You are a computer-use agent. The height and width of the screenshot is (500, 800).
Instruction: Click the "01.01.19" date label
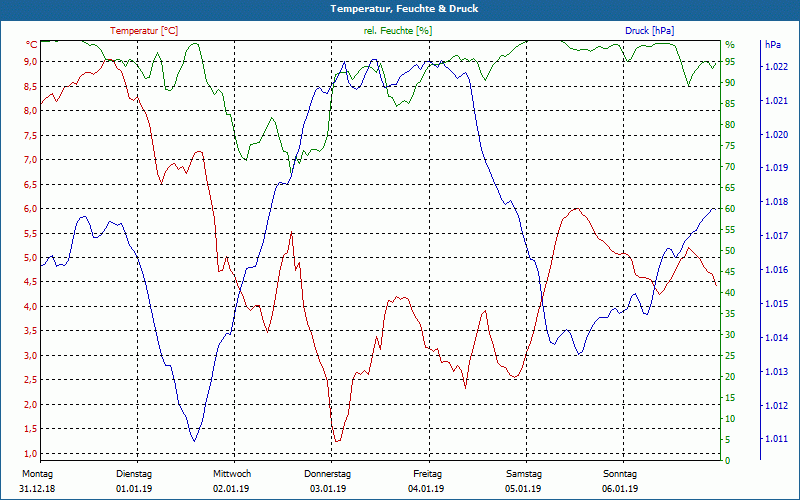(134, 489)
